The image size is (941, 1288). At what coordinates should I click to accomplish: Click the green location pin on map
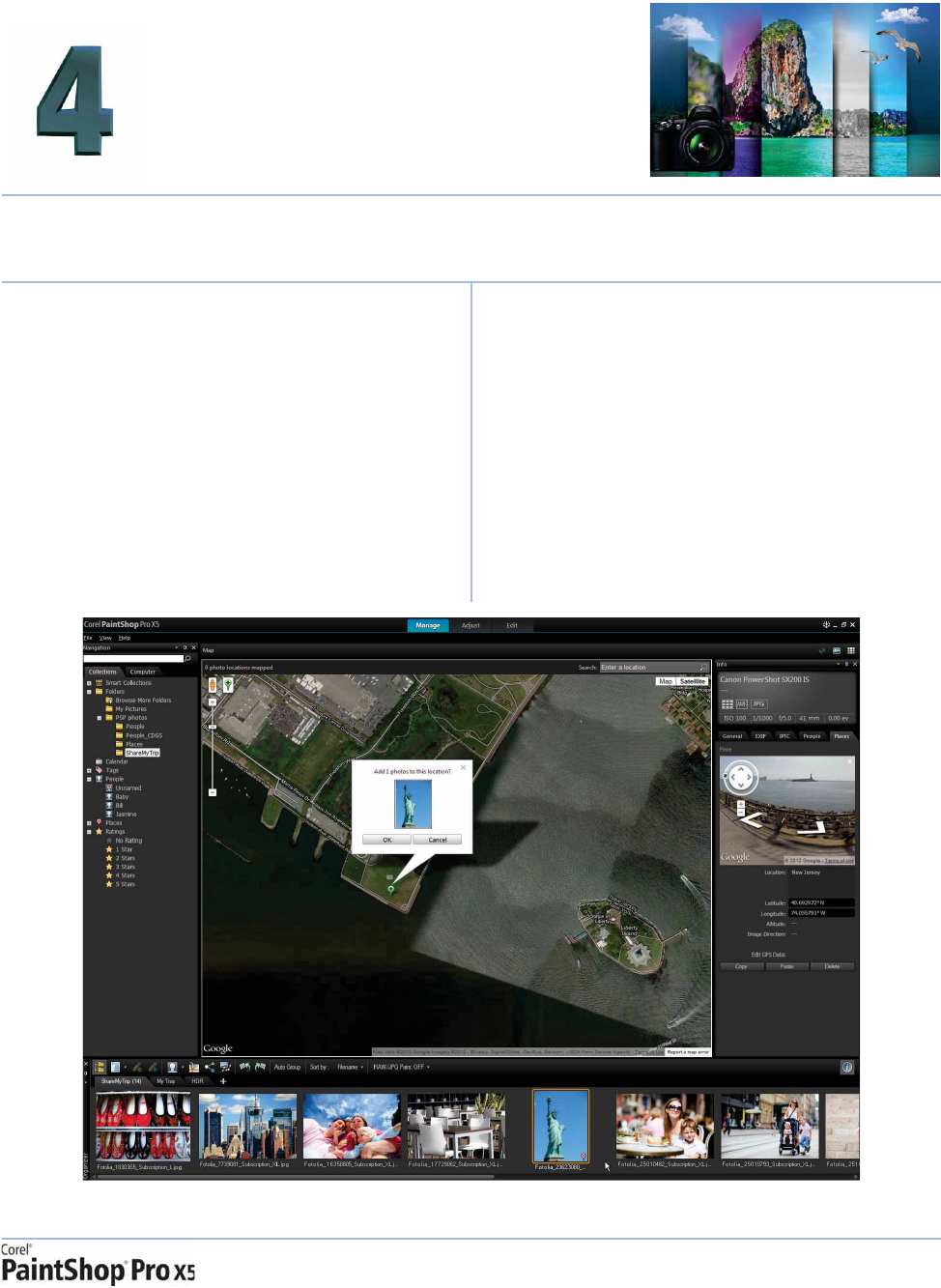[x=391, y=889]
